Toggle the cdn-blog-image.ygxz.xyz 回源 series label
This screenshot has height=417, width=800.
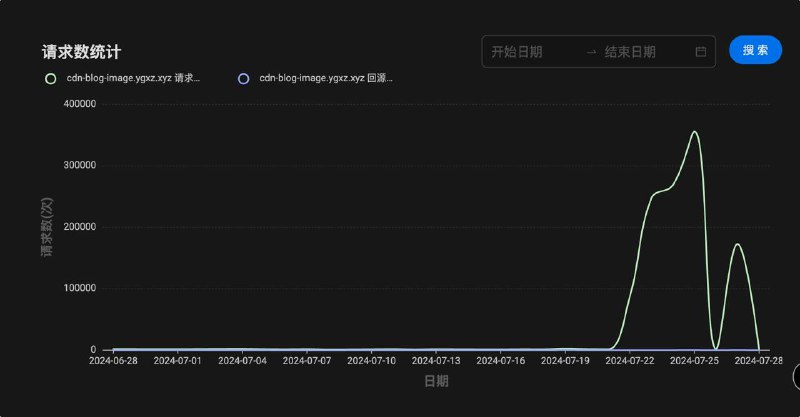click(x=325, y=78)
